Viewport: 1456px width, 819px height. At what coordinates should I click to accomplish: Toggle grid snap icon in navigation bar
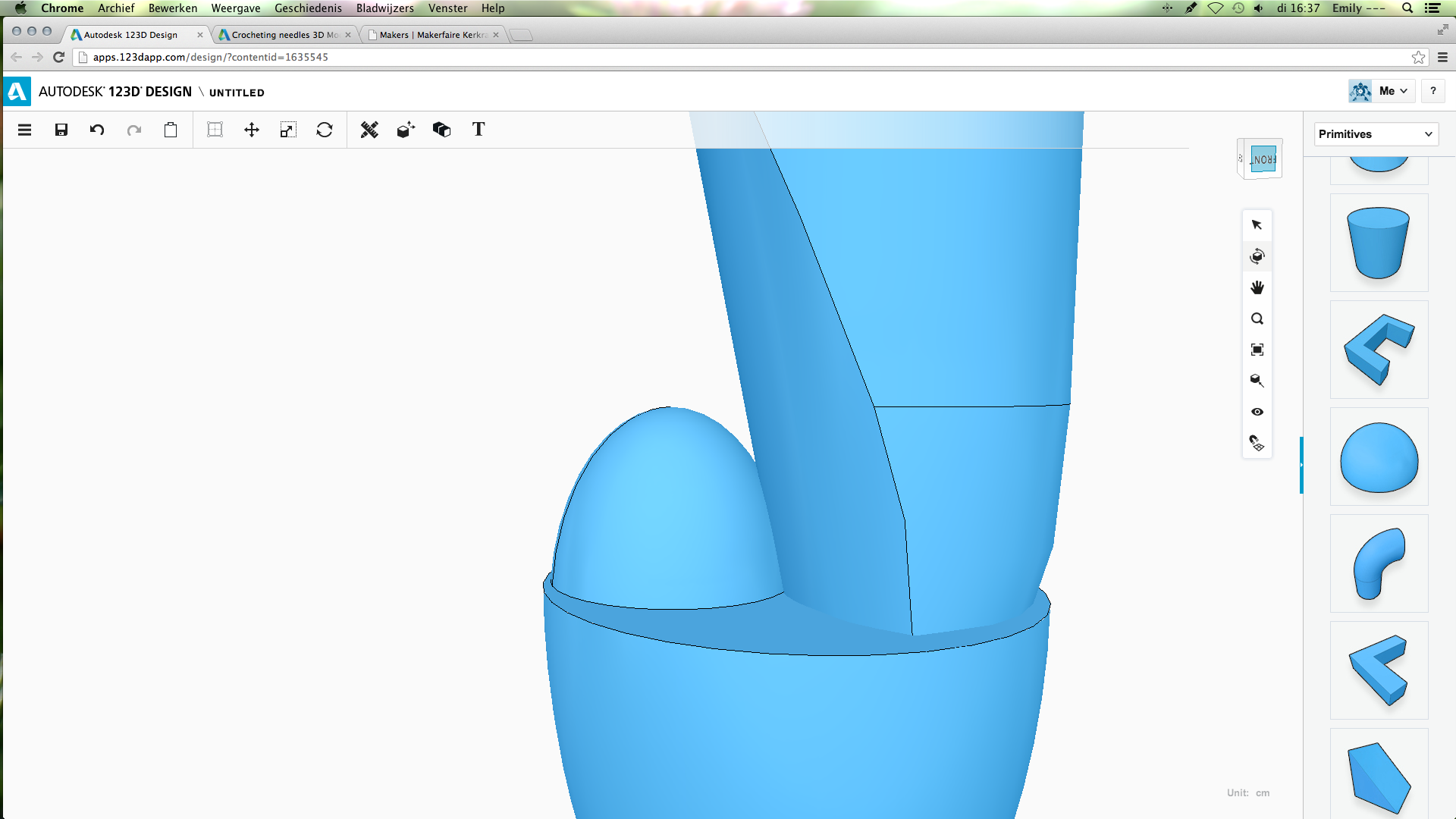point(1257,443)
